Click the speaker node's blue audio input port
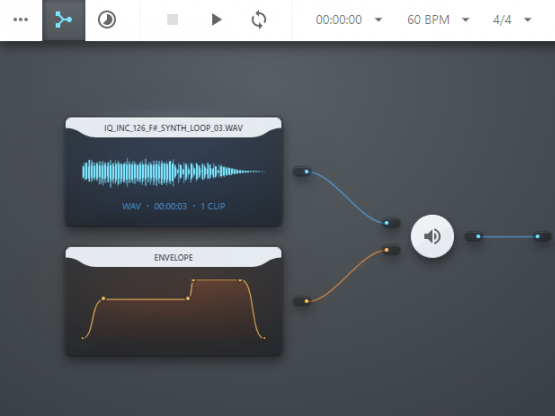 point(391,223)
